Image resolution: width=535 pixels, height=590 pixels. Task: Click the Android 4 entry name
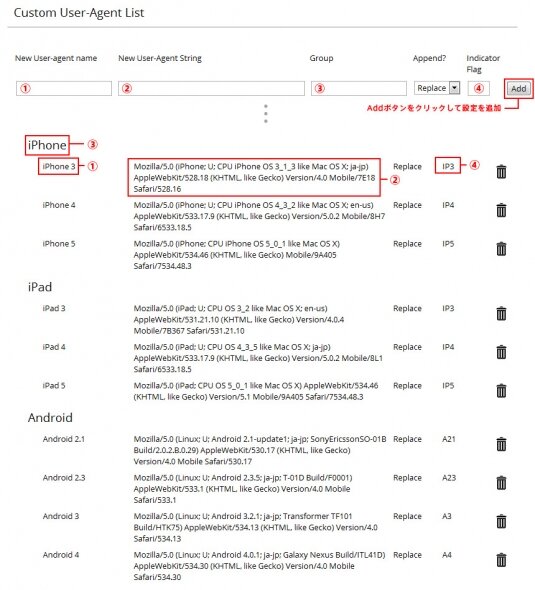click(61, 555)
